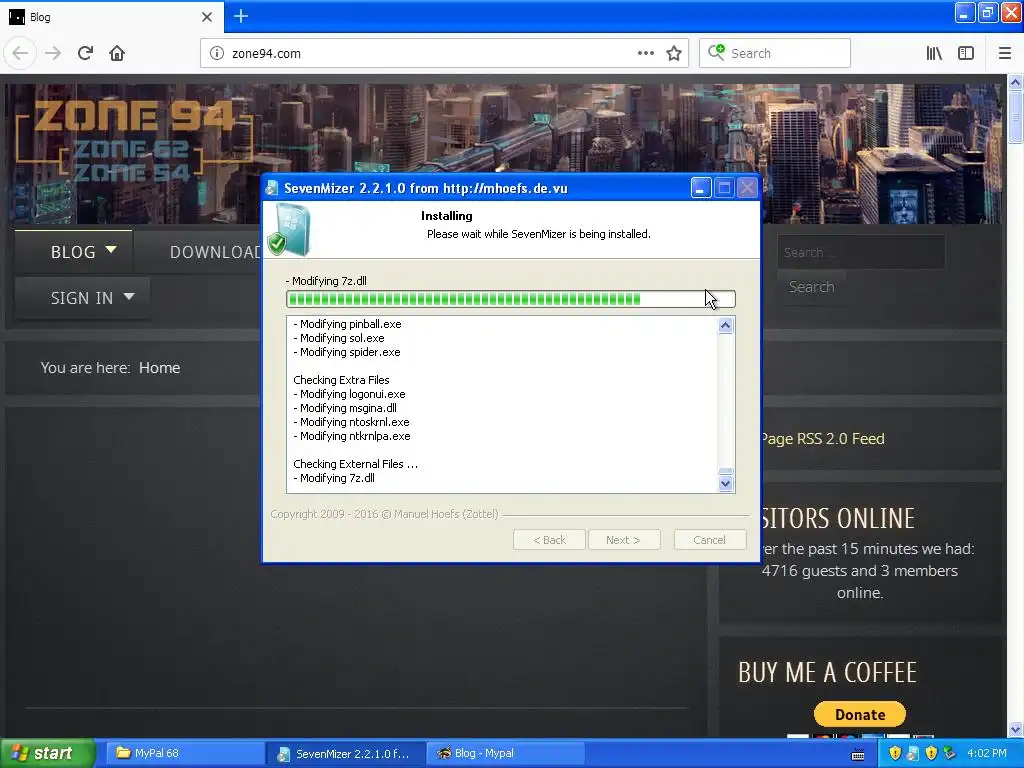Reload the zone94.com page

85,53
